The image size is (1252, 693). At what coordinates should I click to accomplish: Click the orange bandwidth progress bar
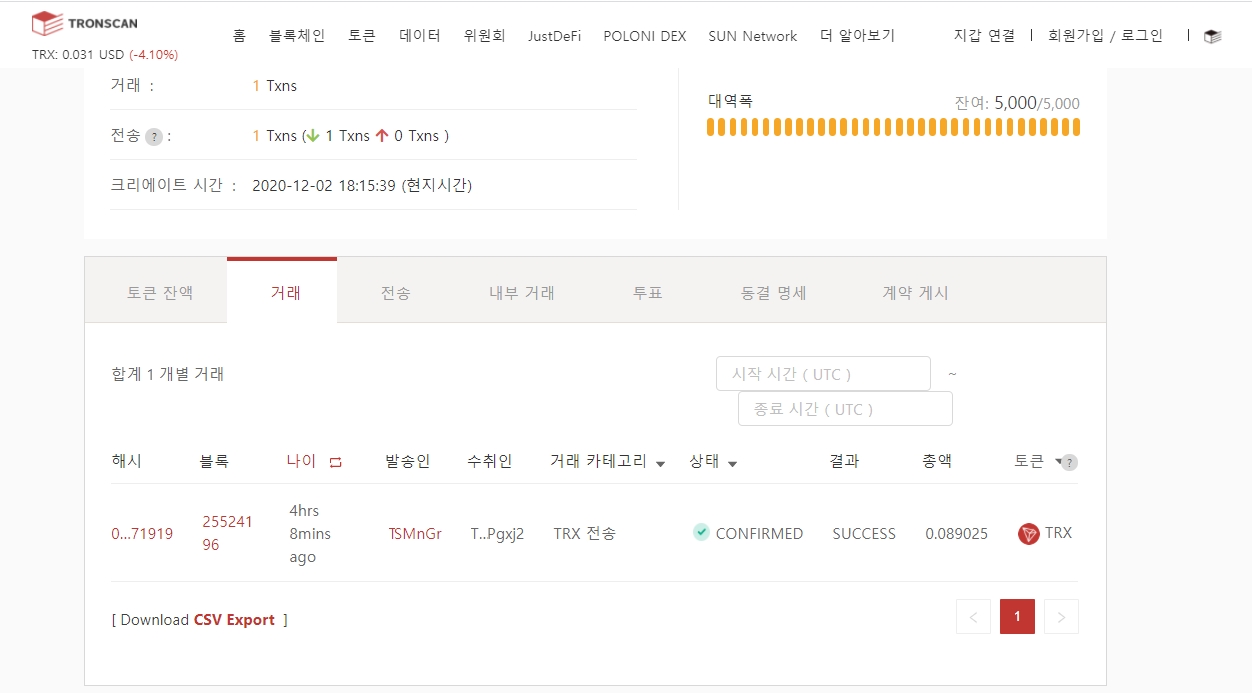[893, 127]
